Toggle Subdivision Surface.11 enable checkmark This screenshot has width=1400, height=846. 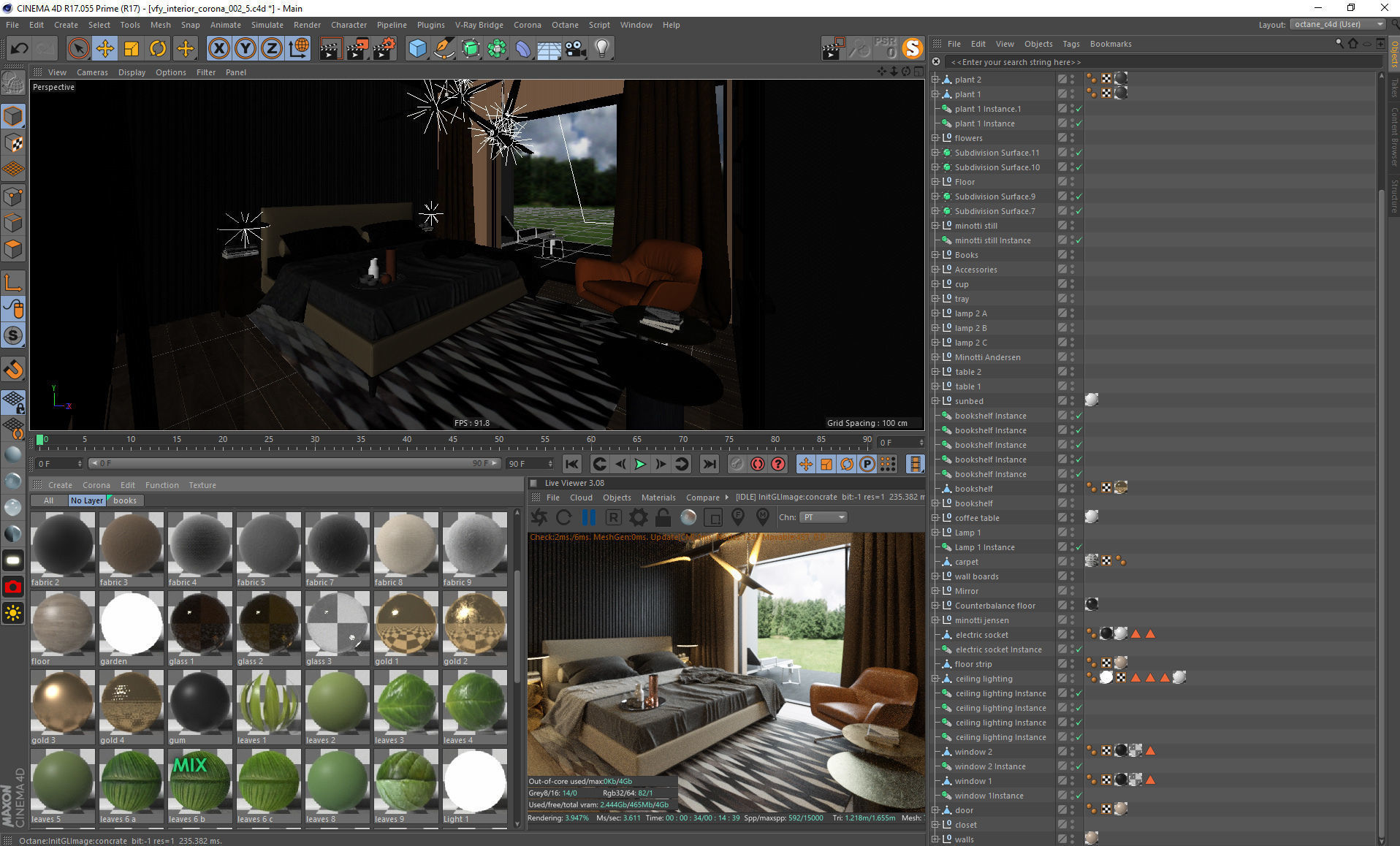tap(1078, 153)
